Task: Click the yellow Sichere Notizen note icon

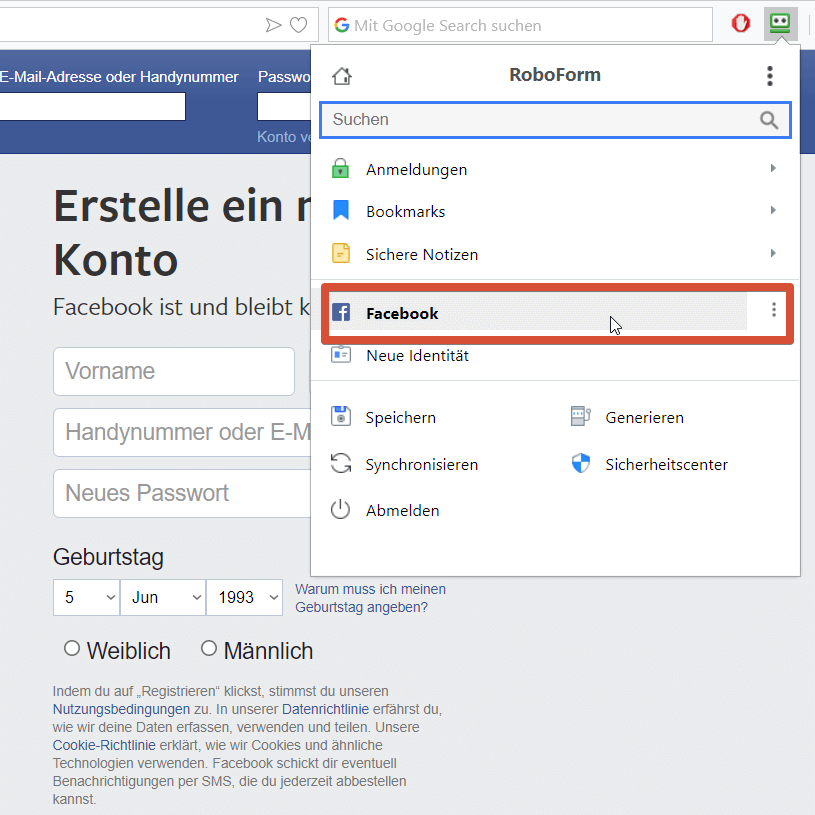Action: (341, 253)
